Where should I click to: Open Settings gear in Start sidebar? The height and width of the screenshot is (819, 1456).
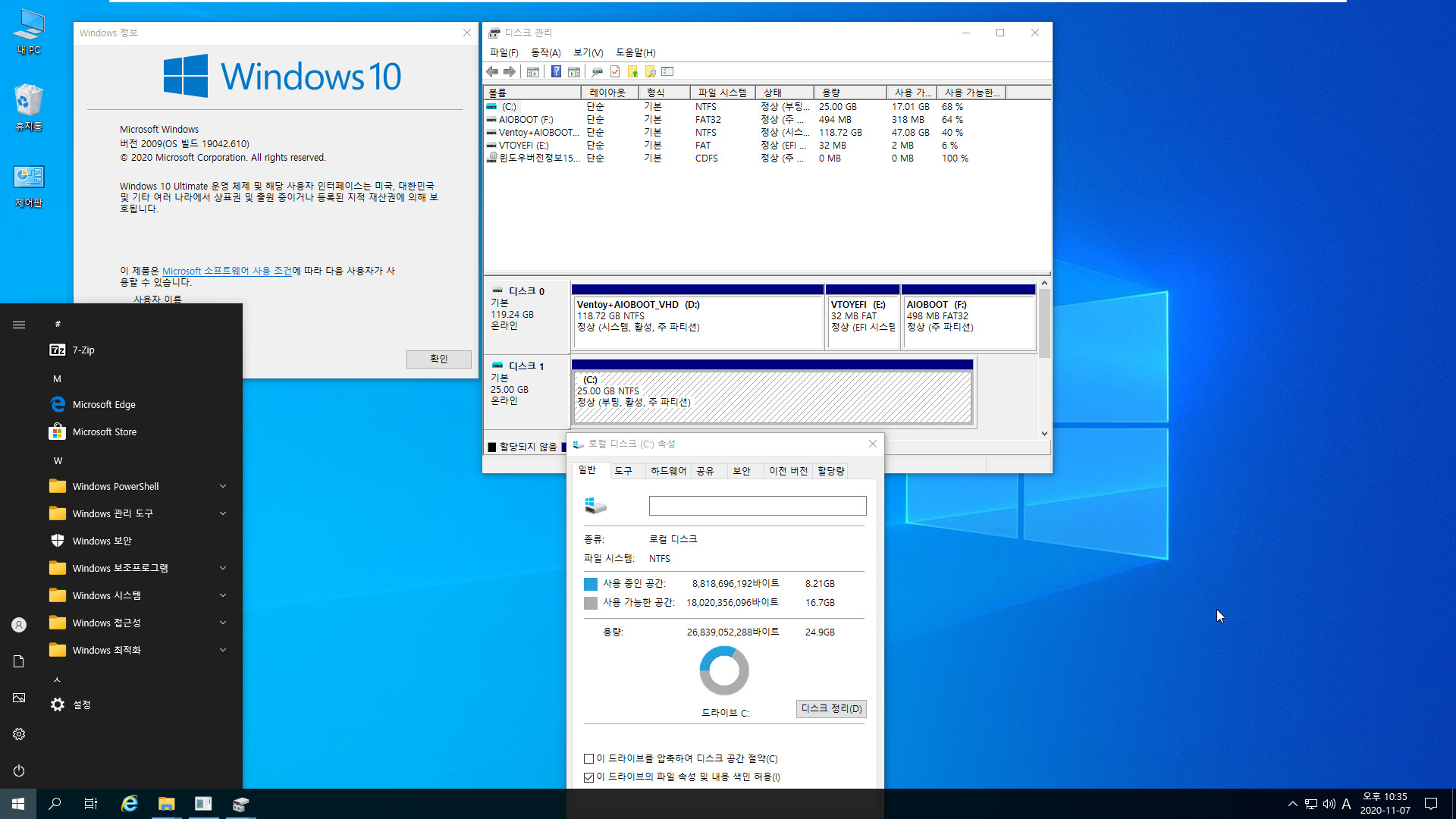point(19,734)
